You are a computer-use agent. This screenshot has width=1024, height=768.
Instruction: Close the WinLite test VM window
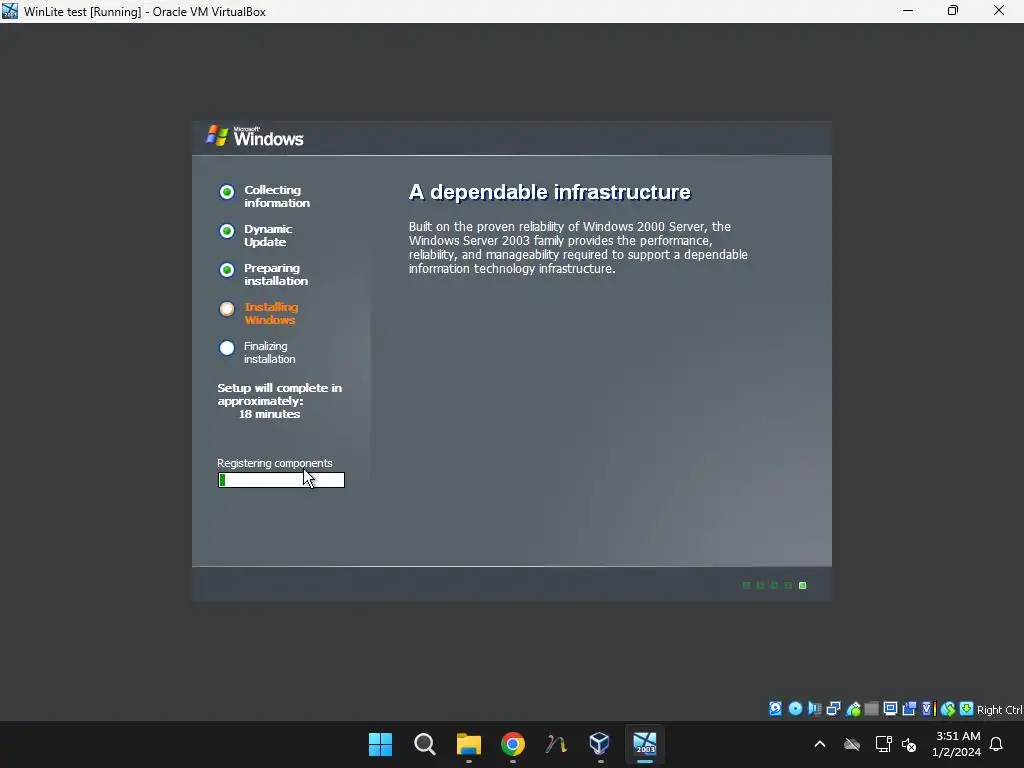(999, 11)
